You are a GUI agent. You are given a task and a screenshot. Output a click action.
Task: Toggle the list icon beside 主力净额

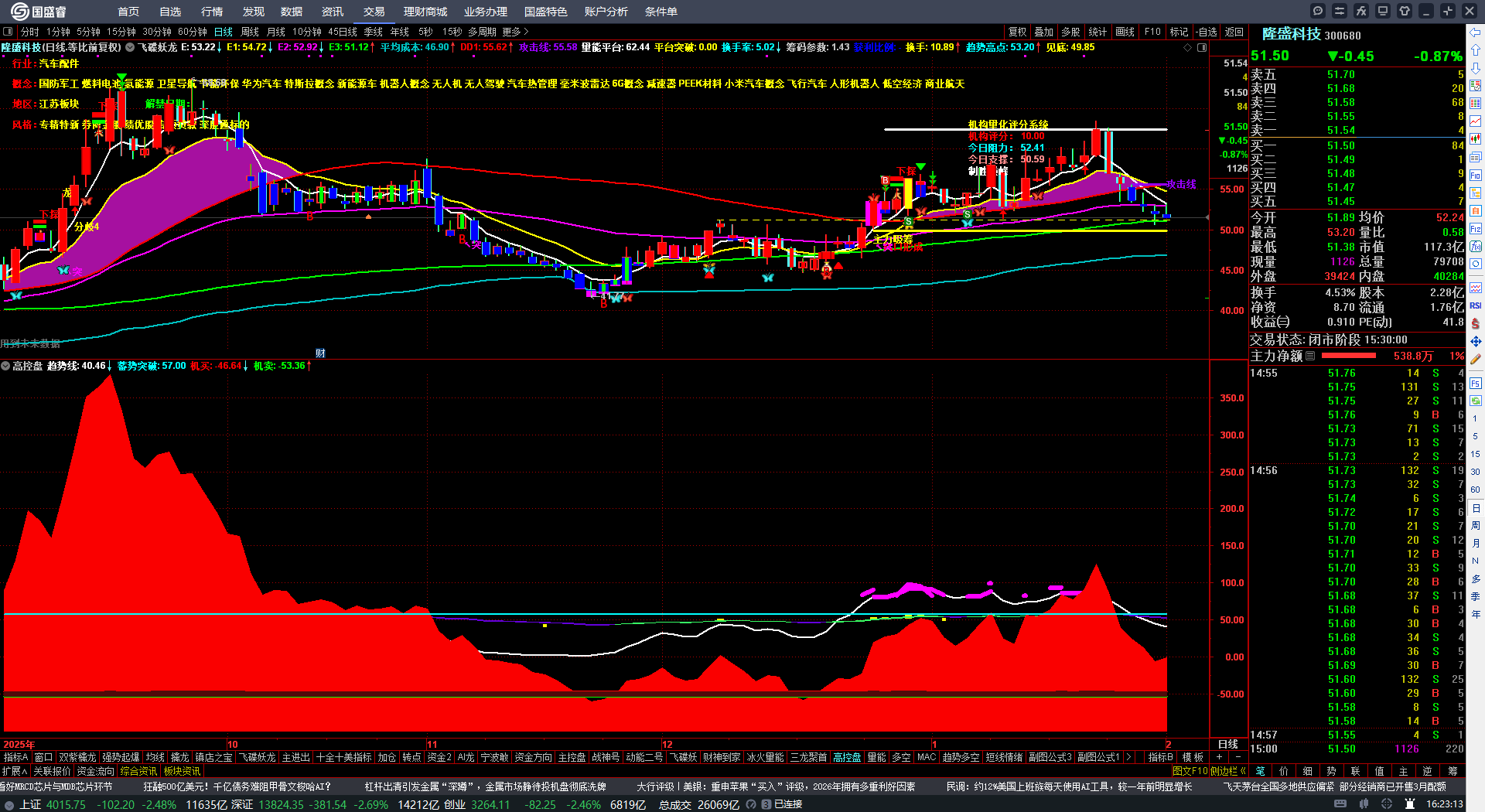point(1310,356)
